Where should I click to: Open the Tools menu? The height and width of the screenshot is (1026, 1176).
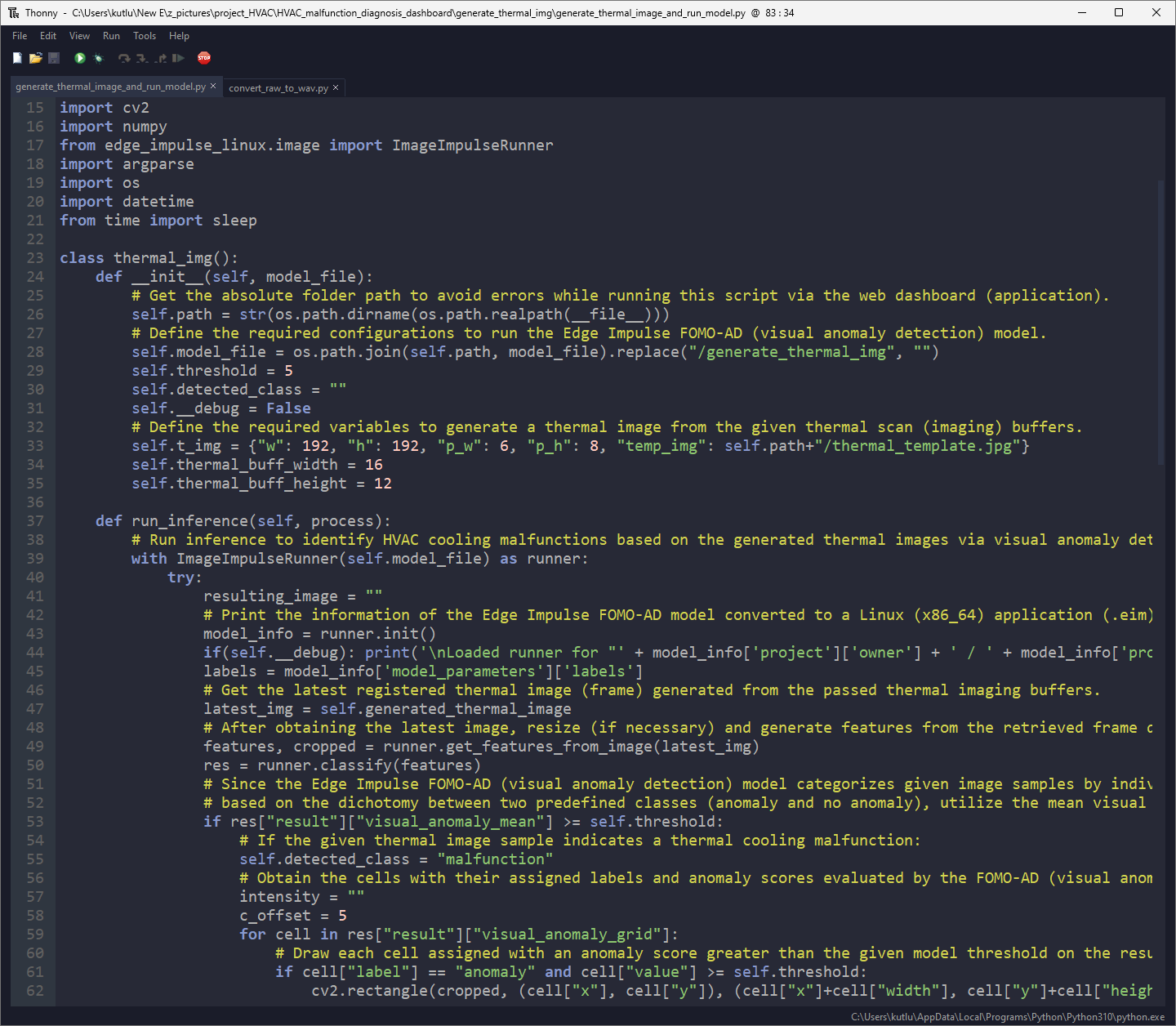click(x=145, y=36)
